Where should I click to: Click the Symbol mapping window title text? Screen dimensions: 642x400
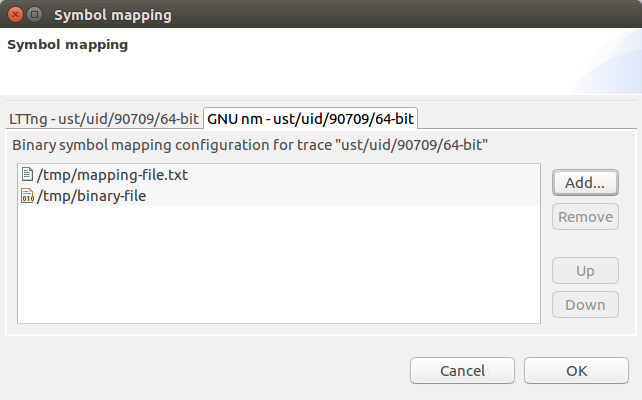pos(112,15)
